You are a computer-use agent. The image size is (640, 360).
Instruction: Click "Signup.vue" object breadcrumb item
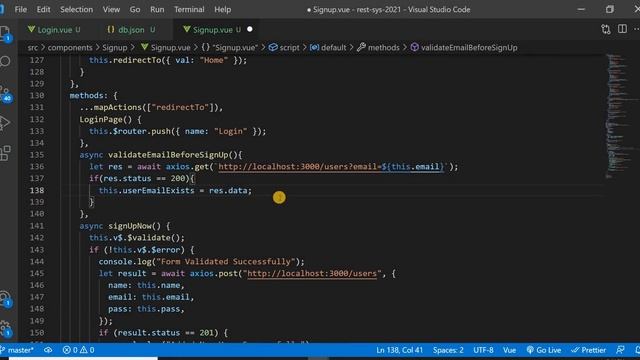point(230,47)
